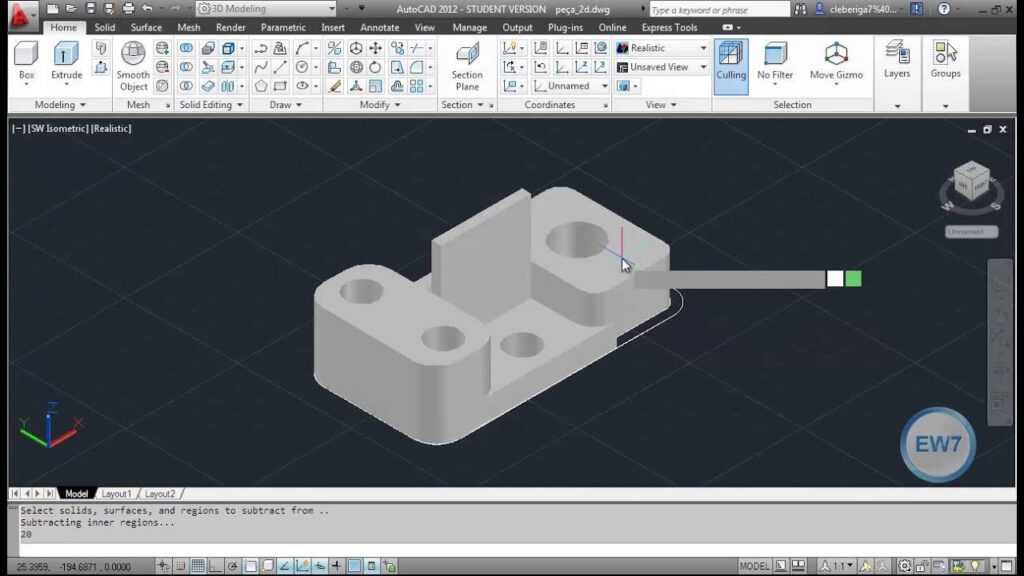This screenshot has width=1024, height=576.
Task: Toggle Polar Tracking in status bar
Action: point(232,566)
